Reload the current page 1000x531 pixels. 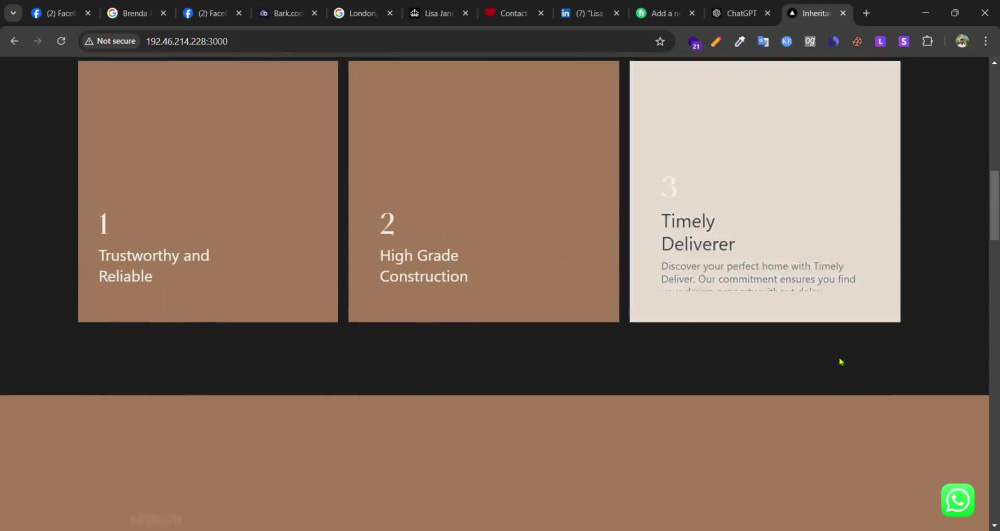pos(61,41)
